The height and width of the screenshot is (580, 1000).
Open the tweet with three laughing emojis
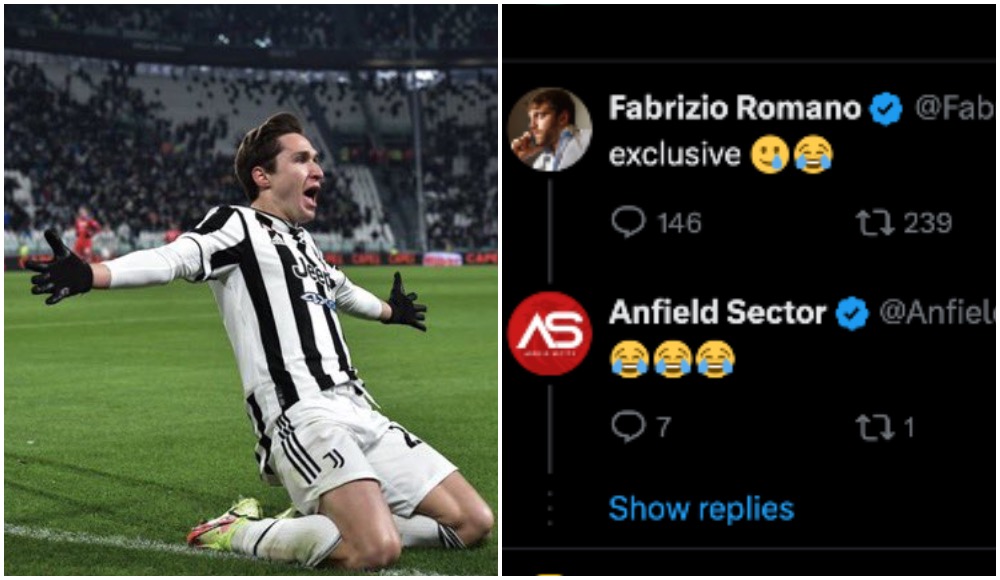(x=672, y=359)
